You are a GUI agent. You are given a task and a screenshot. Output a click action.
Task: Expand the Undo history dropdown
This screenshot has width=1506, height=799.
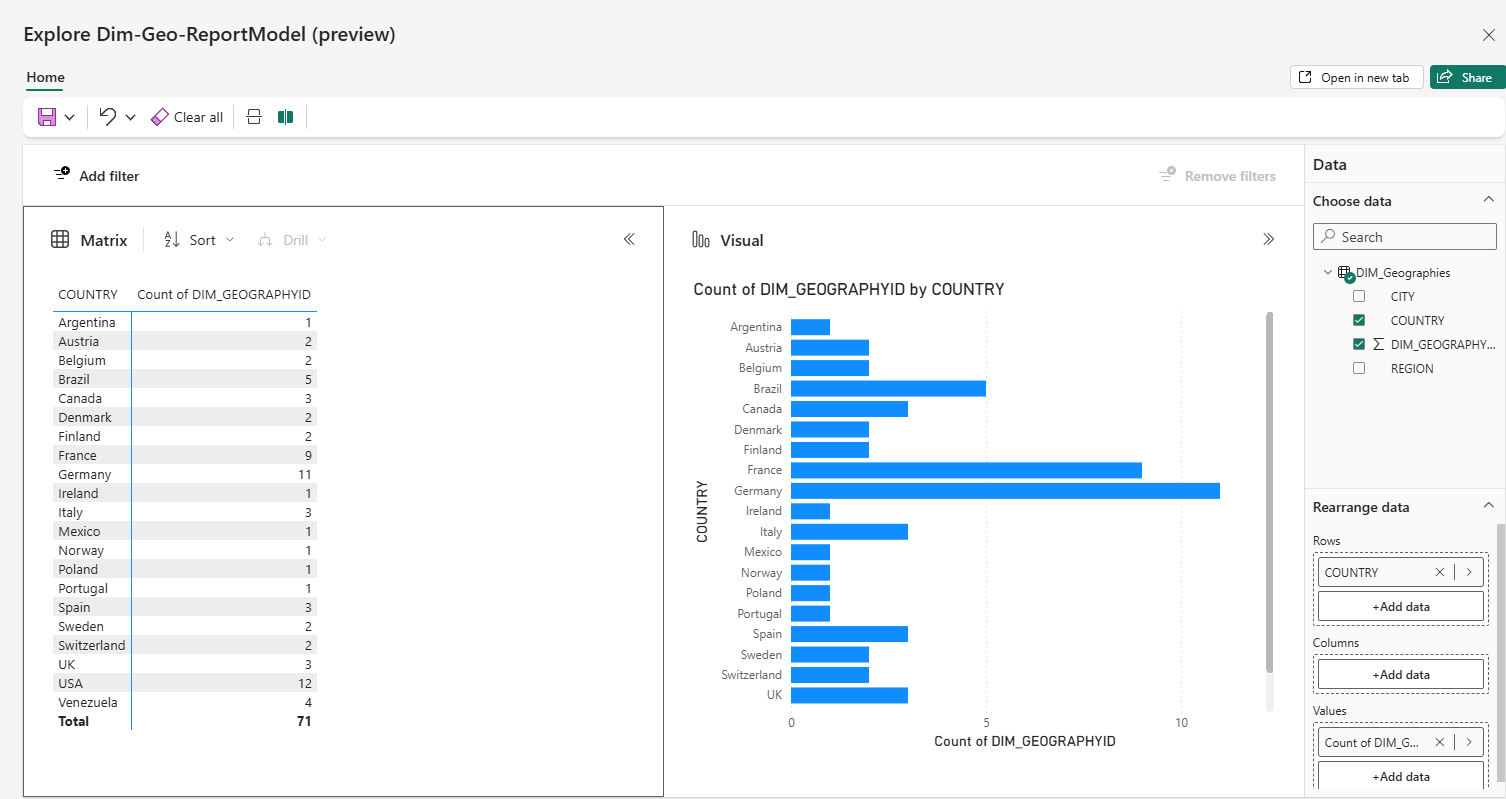128,116
